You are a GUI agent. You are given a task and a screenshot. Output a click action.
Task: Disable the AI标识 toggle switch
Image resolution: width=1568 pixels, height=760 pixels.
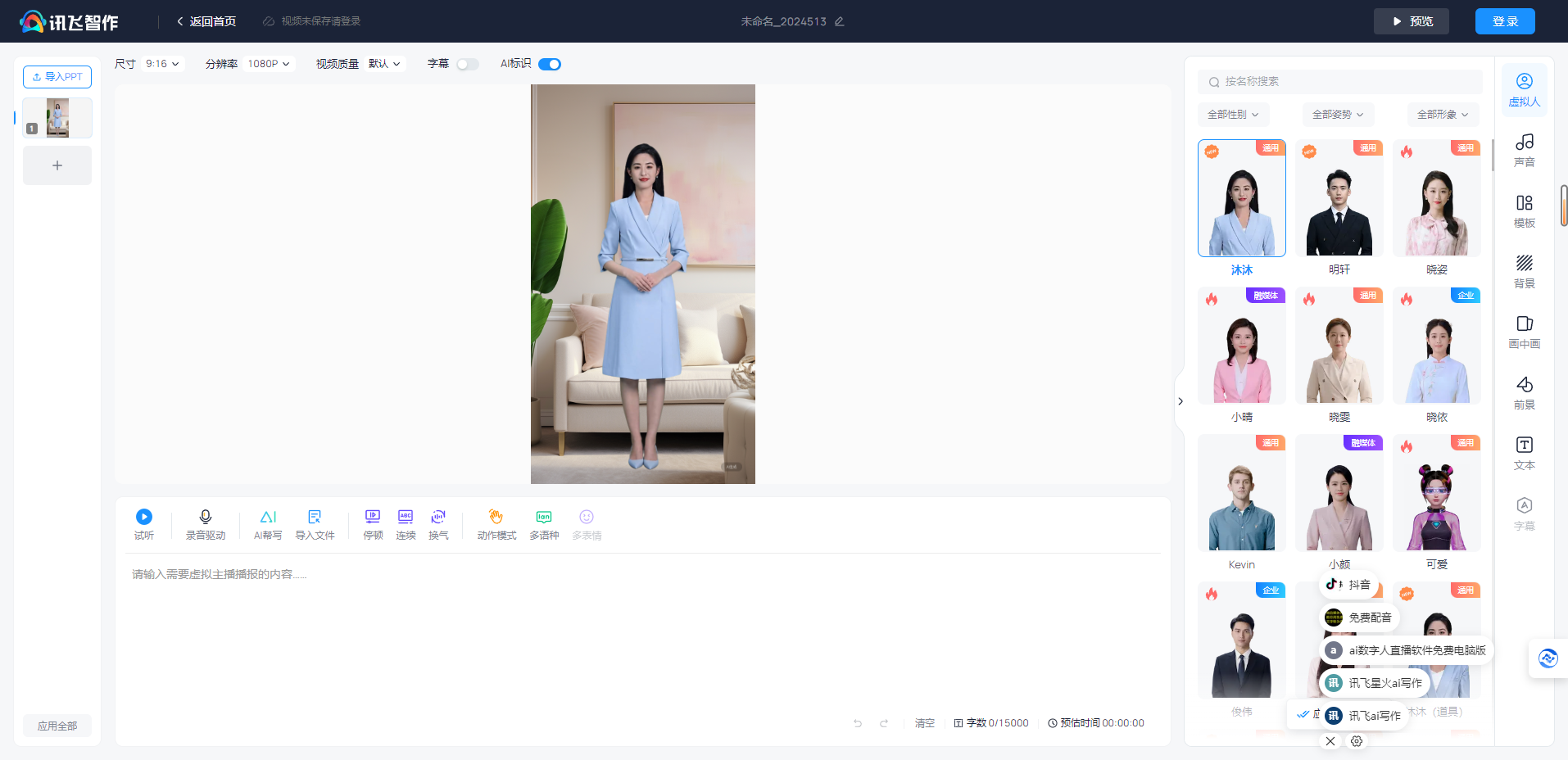pyautogui.click(x=550, y=64)
